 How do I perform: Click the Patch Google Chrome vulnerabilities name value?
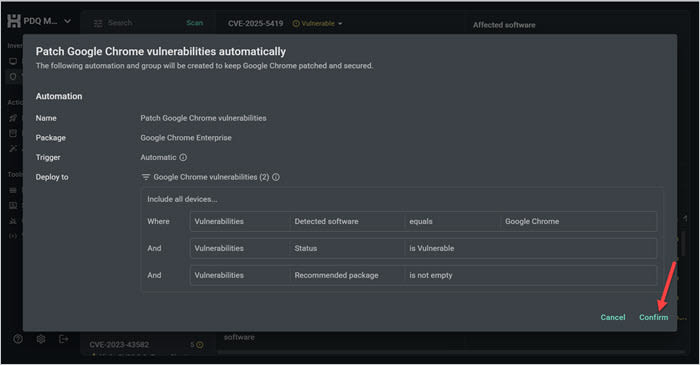tap(203, 118)
